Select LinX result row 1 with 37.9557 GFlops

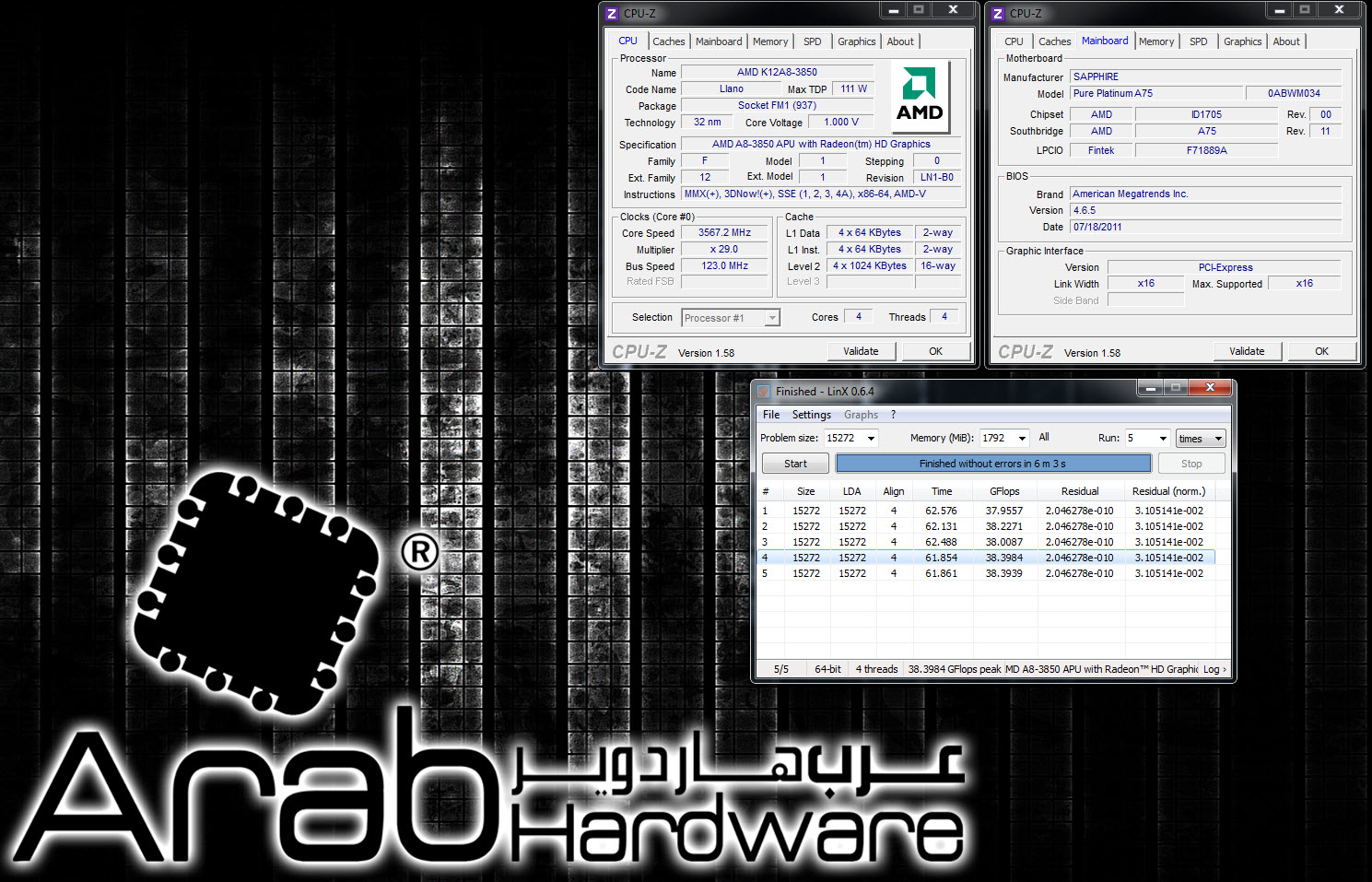click(x=986, y=511)
